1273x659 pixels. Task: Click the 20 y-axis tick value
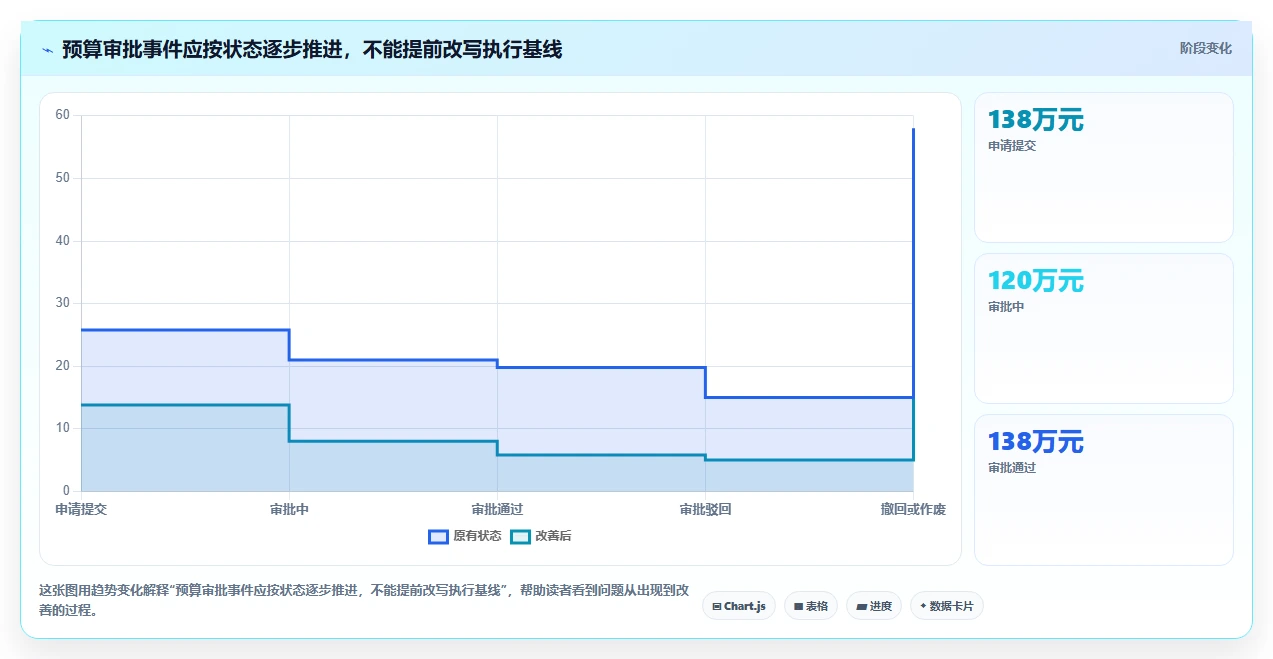pos(63,366)
